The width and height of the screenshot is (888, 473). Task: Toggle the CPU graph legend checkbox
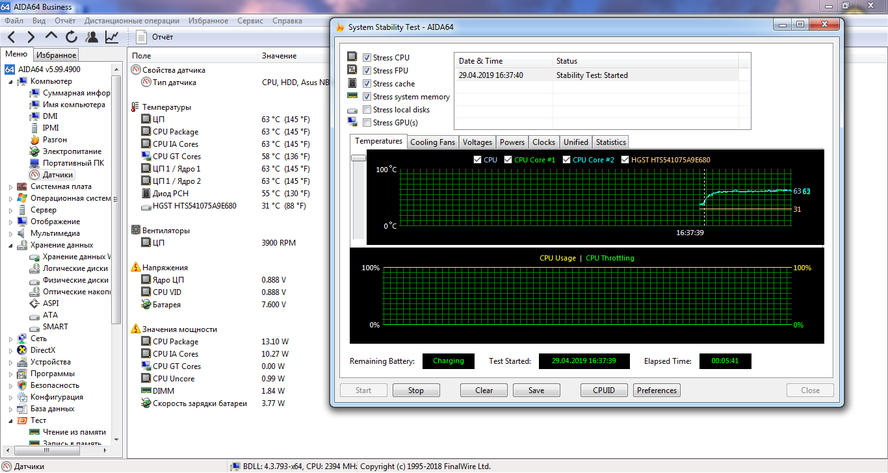477,160
